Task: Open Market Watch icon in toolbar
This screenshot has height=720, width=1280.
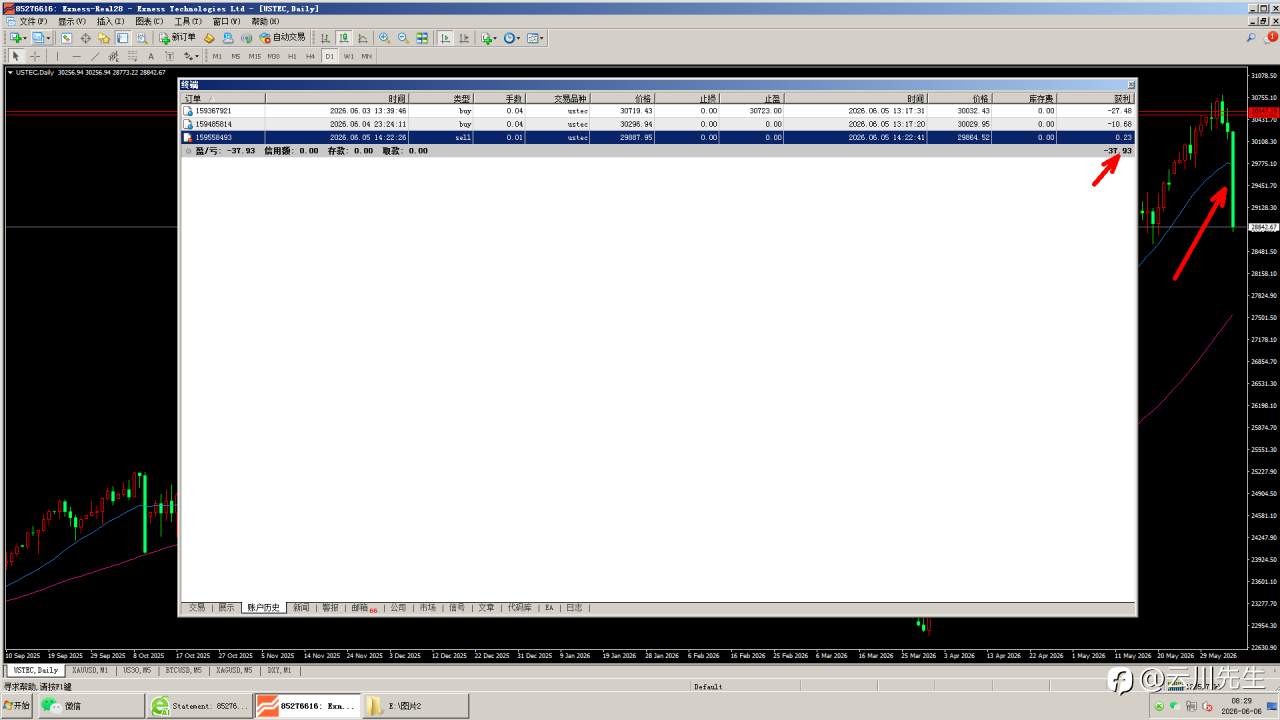Action: (66, 38)
